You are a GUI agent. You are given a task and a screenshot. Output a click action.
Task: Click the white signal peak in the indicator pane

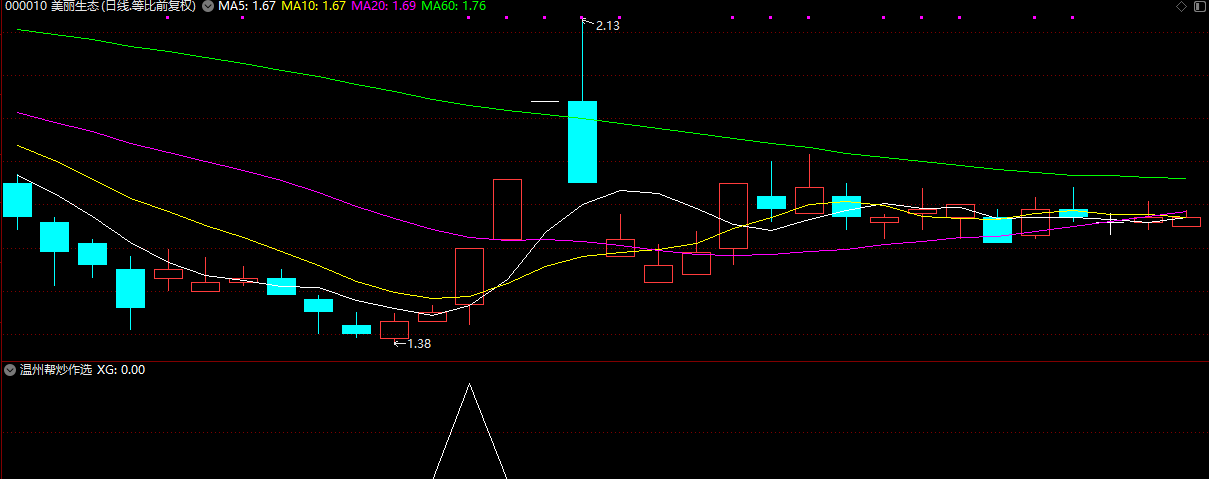[469, 387]
